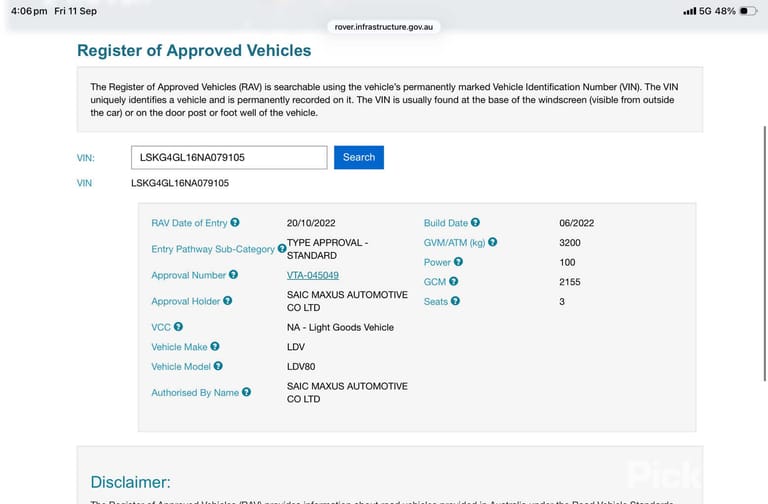The image size is (768, 504).
Task: Open help icon beside Entry Pathway Sub-Category
Action: 282,248
